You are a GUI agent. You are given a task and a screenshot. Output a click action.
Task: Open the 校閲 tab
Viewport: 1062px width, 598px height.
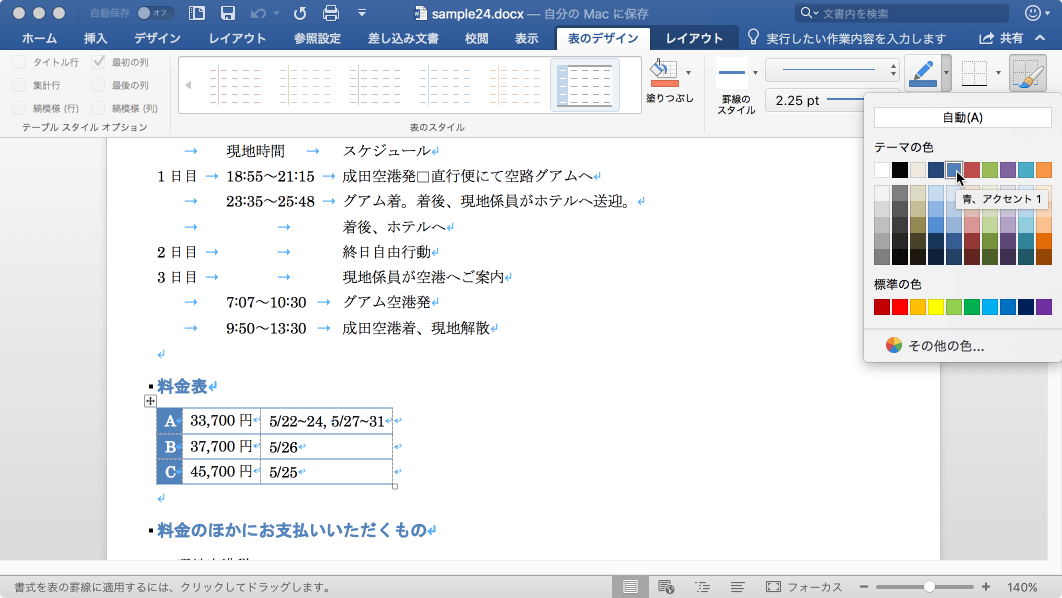476,39
